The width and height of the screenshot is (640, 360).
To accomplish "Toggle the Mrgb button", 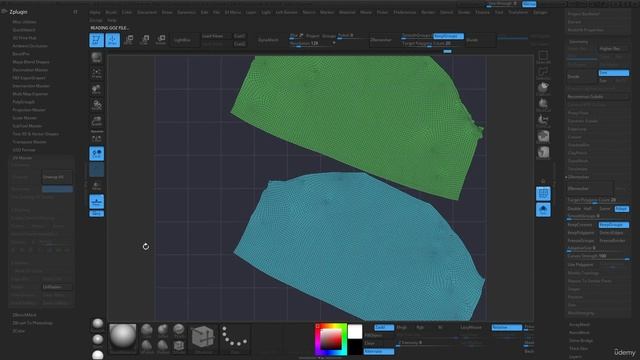I will point(402,327).
